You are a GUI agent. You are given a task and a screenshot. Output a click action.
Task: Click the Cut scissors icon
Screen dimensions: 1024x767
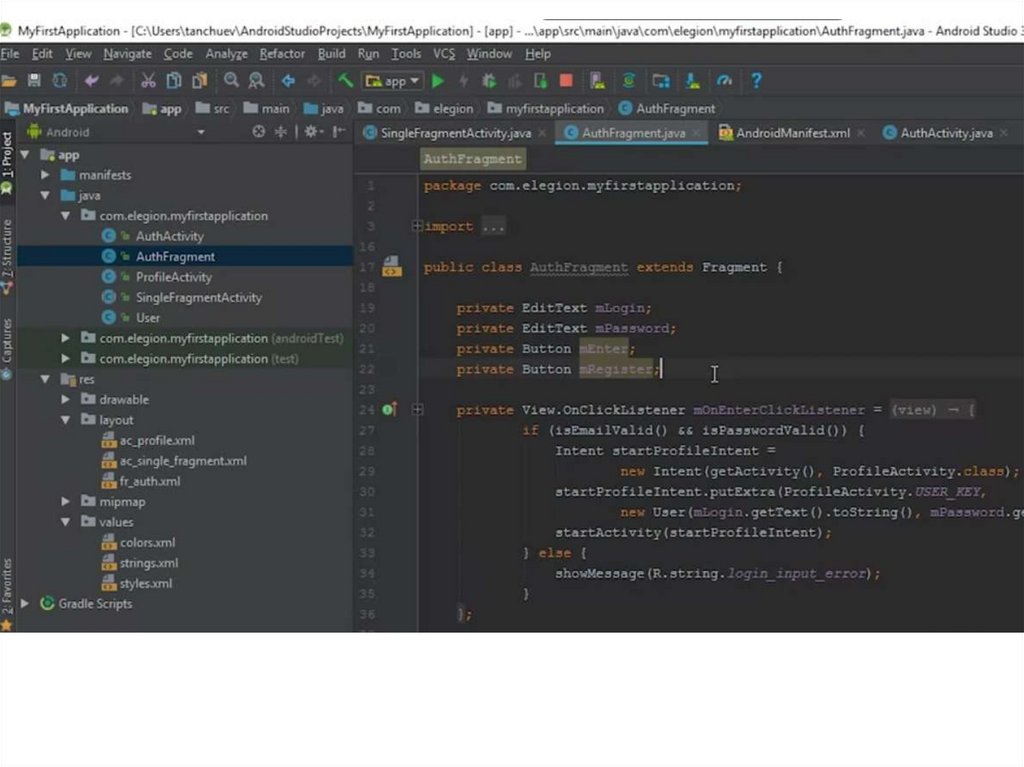148,81
